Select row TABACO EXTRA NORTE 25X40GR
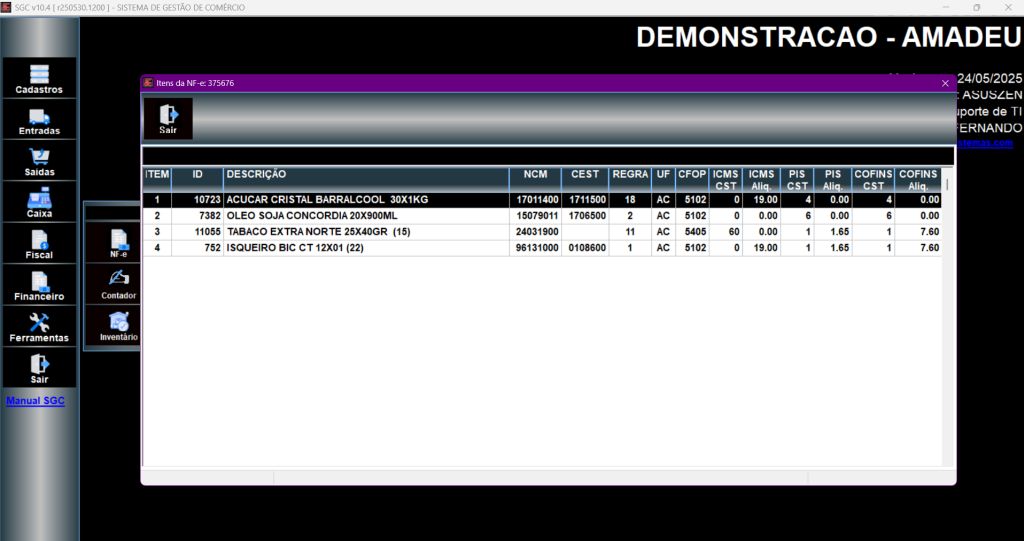Screen dimensions: 1024x541 542,231
